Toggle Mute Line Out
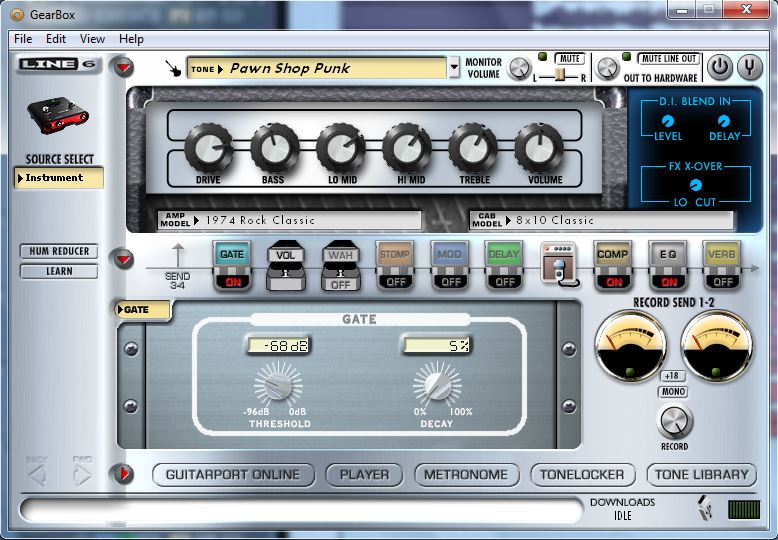Viewport: 778px width, 540px height. coord(668,59)
